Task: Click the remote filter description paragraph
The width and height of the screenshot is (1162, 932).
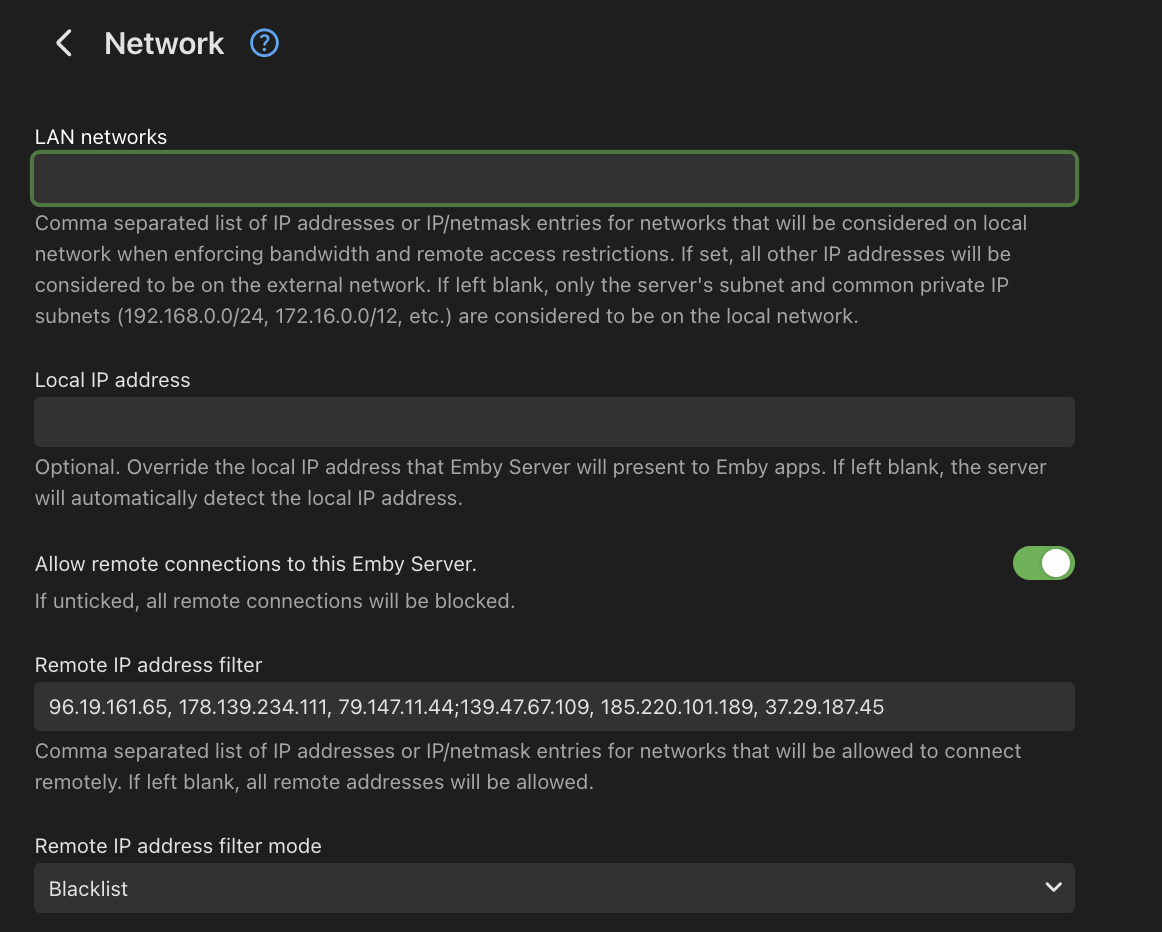Action: coord(528,766)
